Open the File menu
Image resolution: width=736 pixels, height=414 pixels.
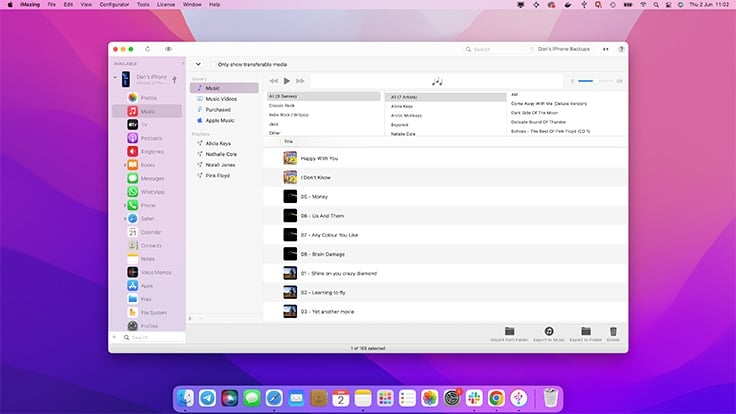[52, 4]
